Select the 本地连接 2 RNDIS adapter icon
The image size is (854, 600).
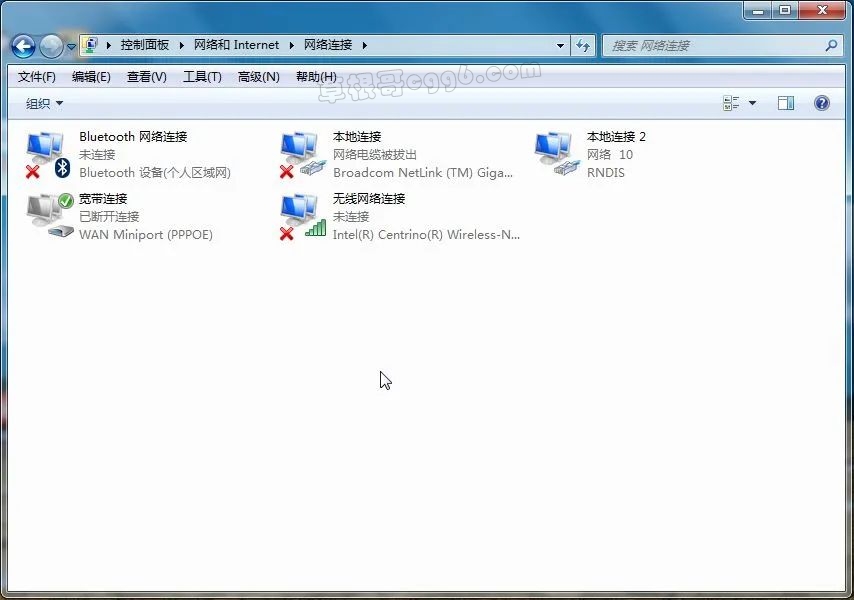pos(556,154)
